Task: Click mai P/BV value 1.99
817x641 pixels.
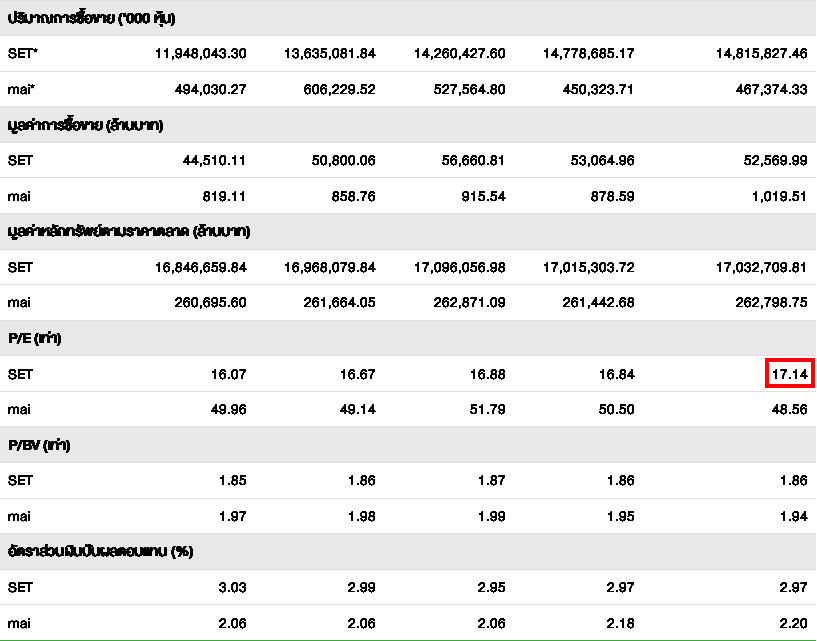Action: [490, 516]
